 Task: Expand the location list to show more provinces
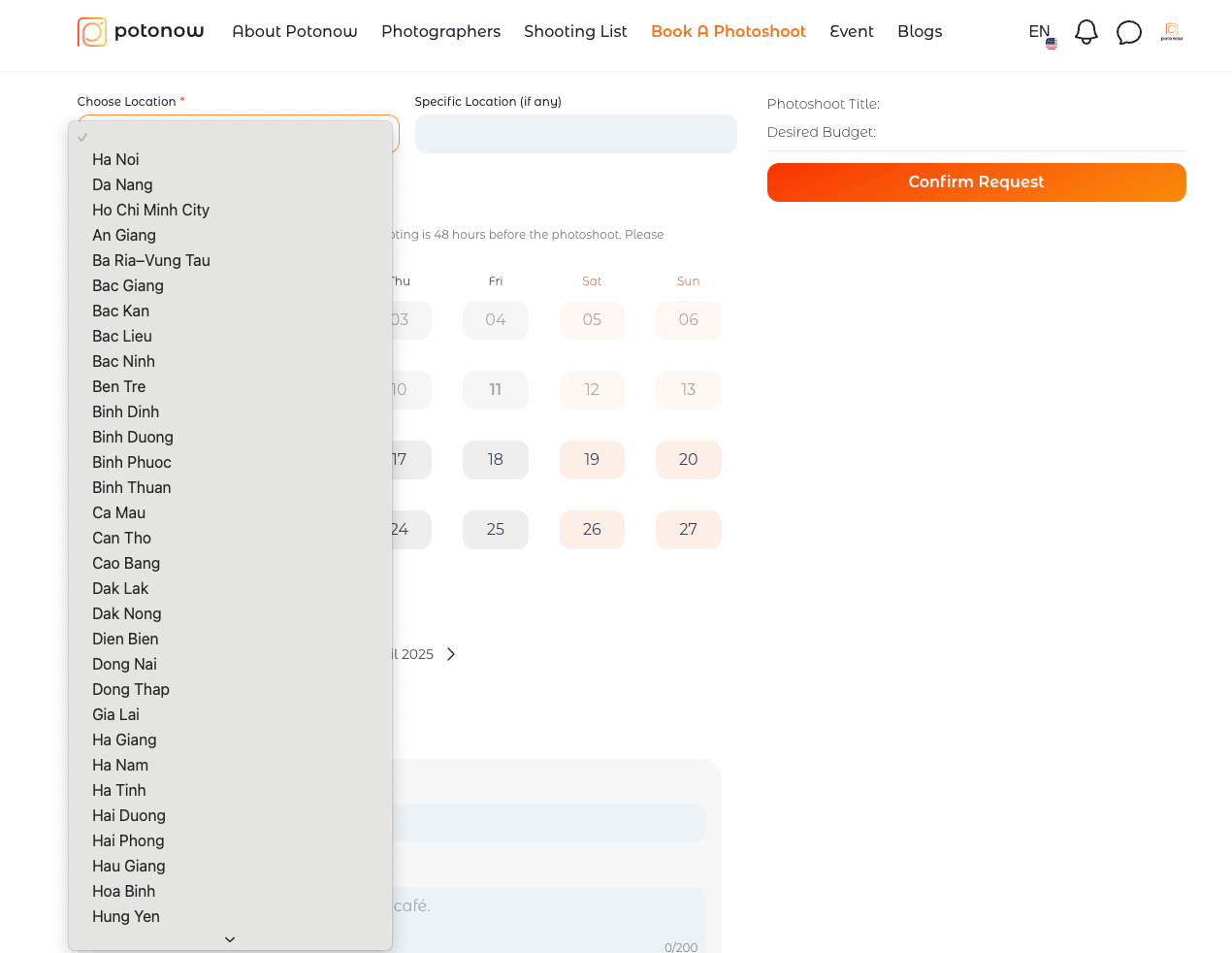click(x=229, y=938)
